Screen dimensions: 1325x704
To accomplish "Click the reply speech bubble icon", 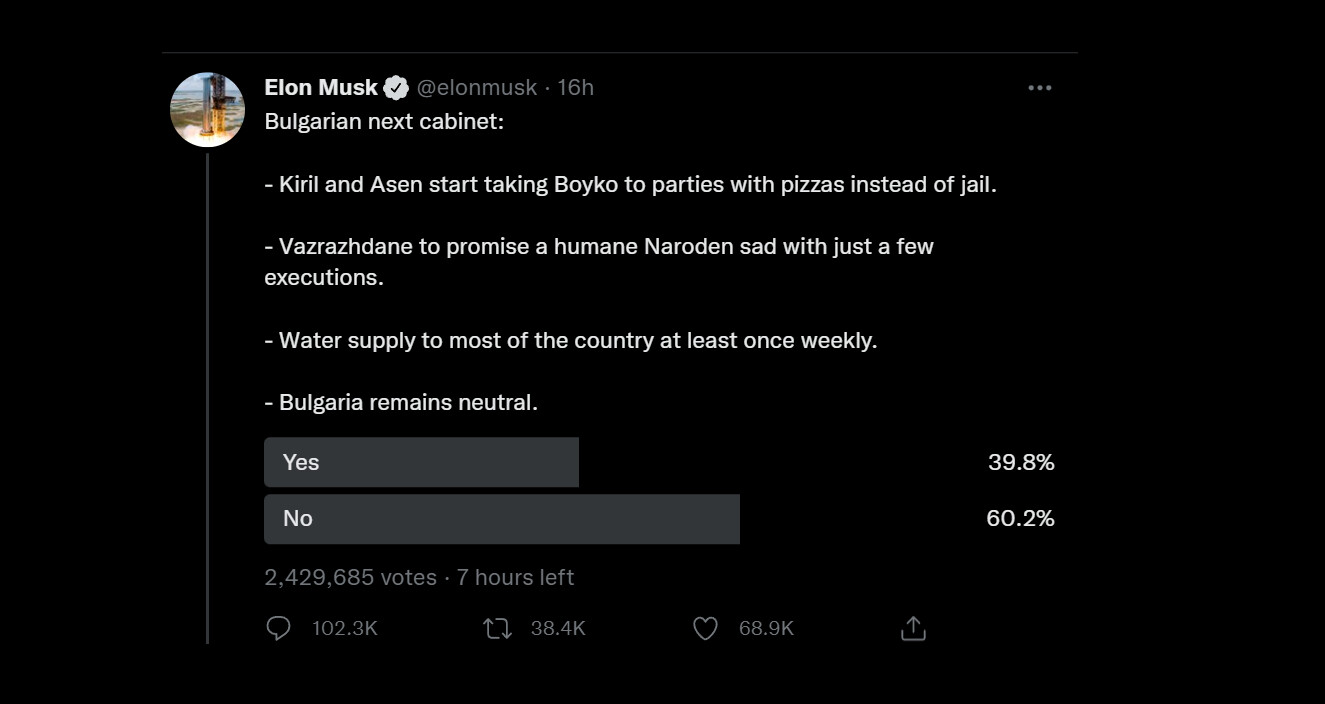I will point(279,628).
